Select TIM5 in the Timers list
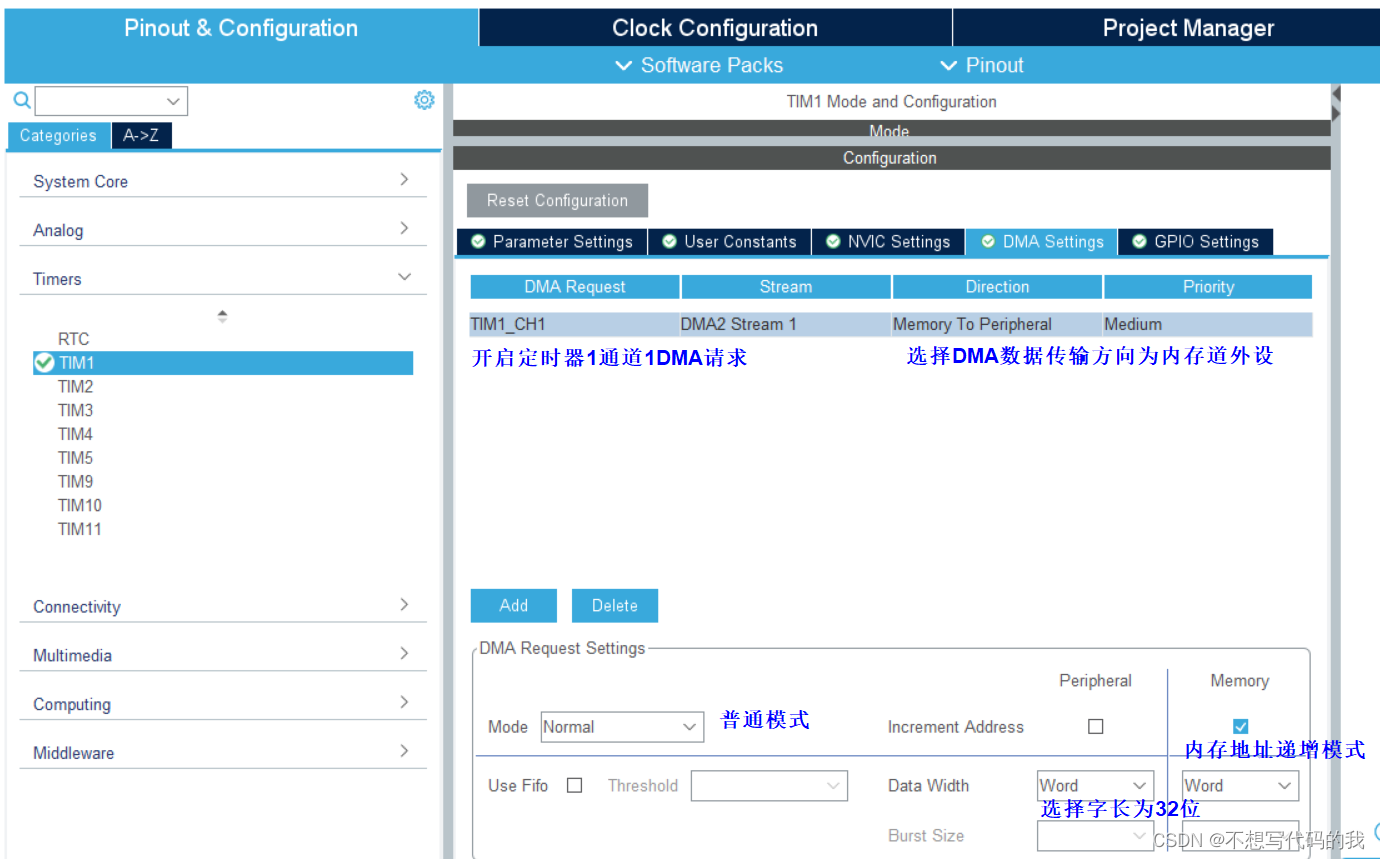This screenshot has width=1380, height=859. click(75, 458)
